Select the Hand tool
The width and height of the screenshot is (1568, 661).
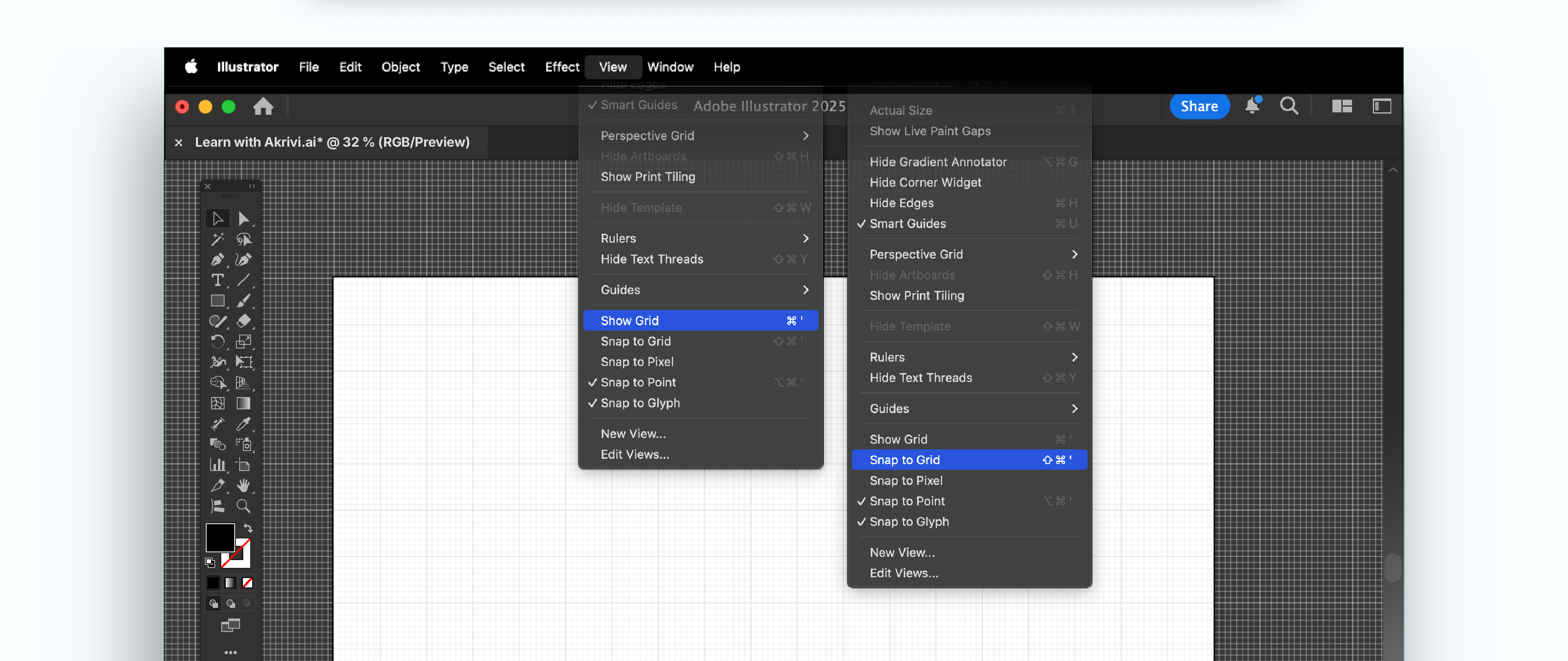pos(243,486)
